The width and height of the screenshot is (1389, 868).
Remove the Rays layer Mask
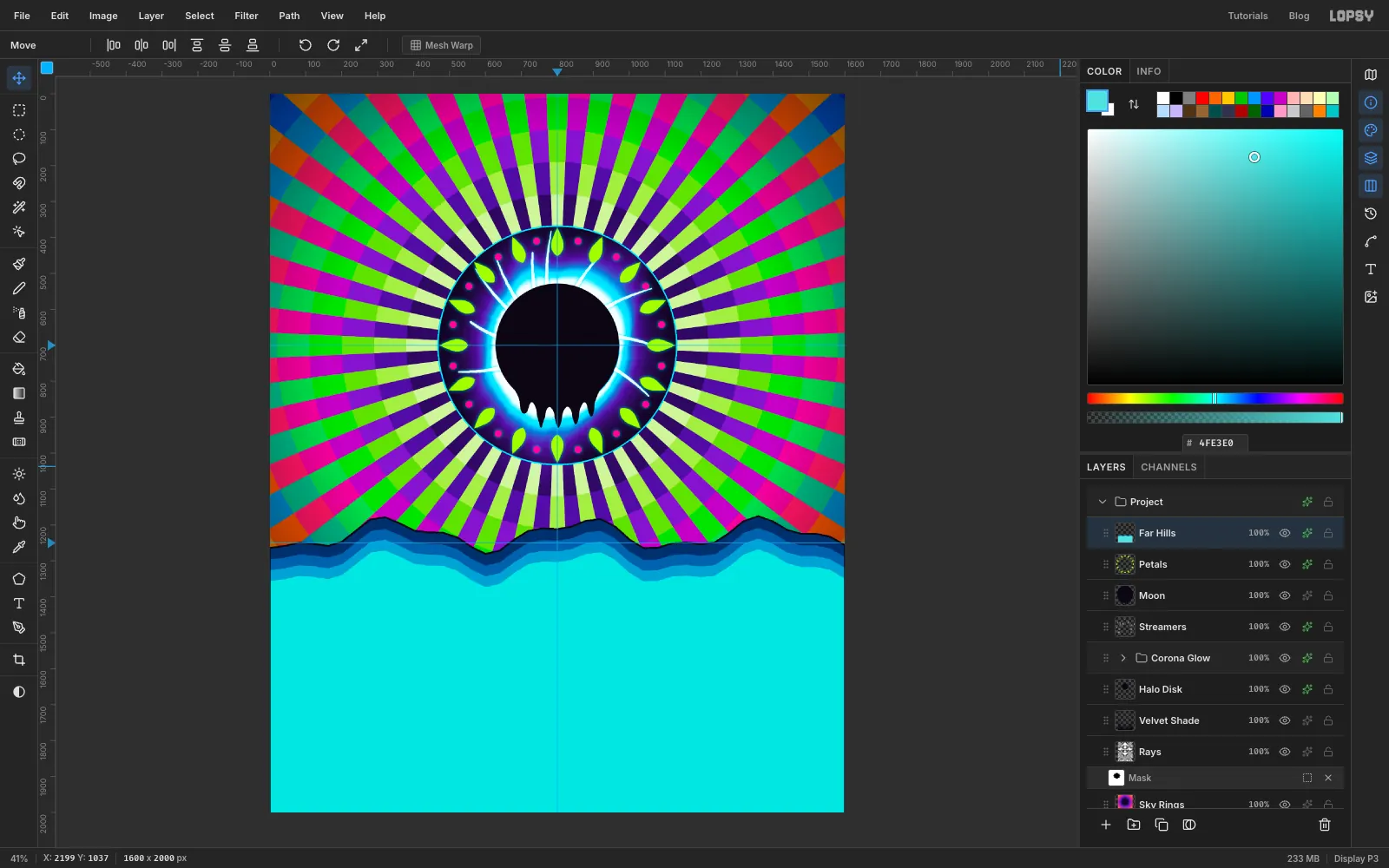[1328, 778]
